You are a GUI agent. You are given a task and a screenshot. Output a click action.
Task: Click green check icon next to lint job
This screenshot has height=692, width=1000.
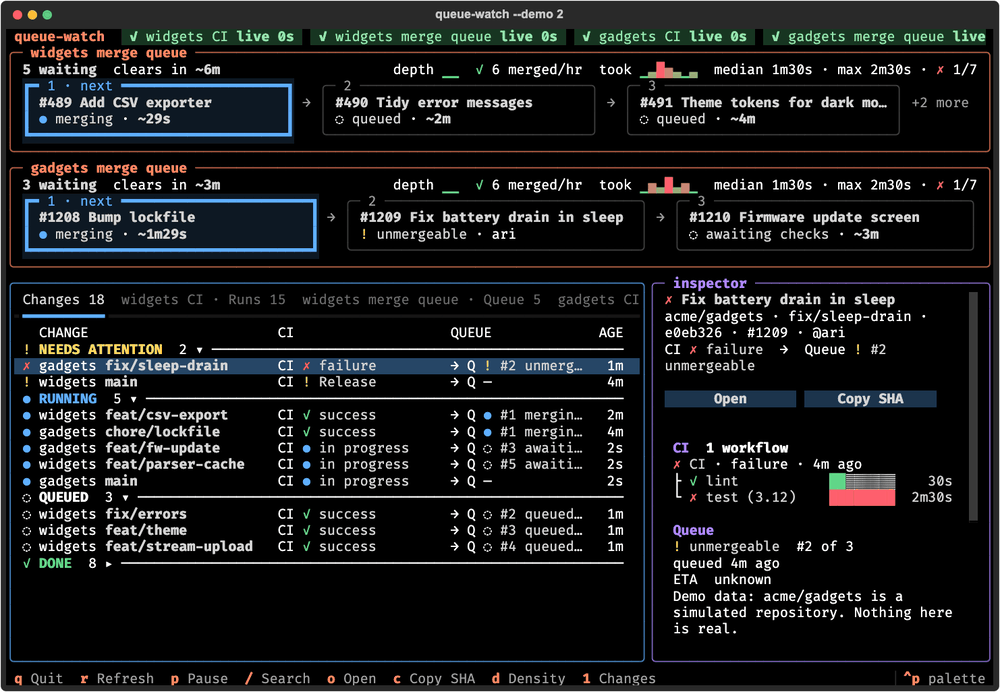click(x=693, y=481)
